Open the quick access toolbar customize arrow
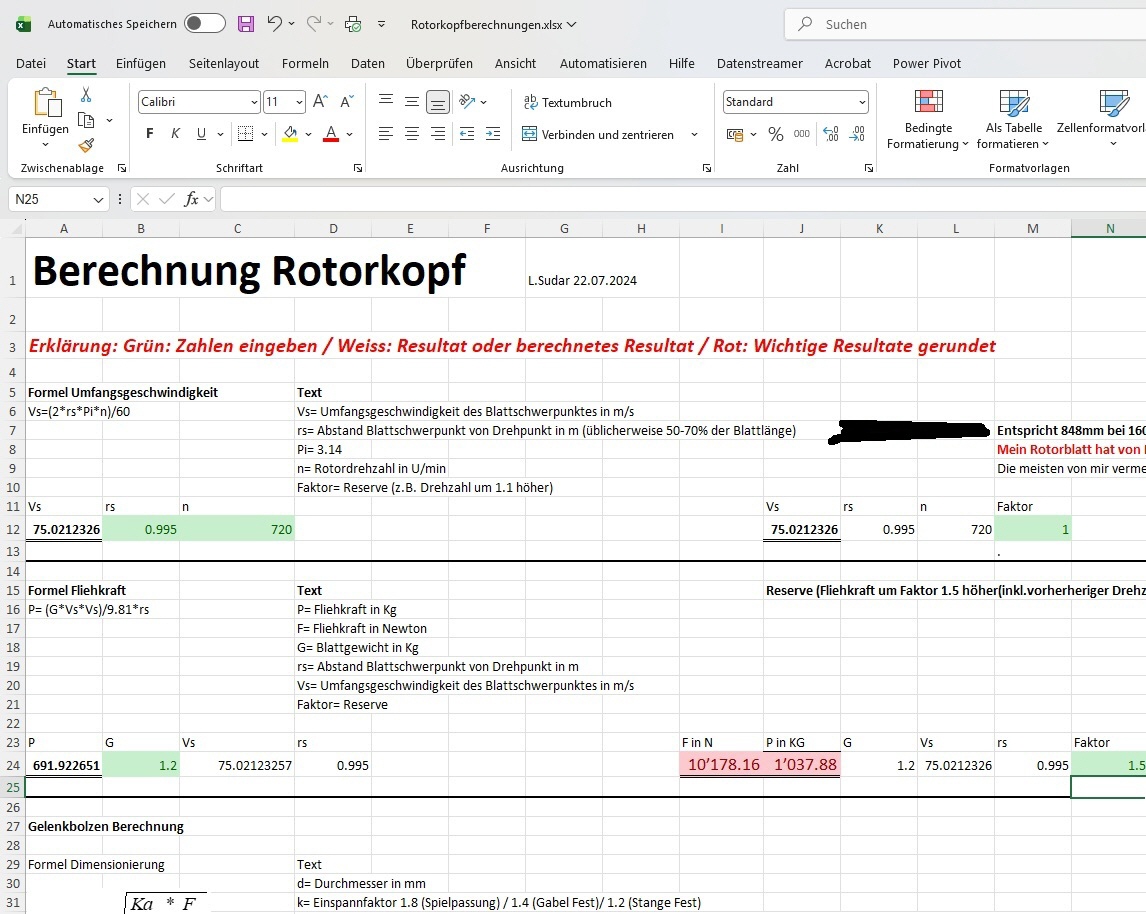 pyautogui.click(x=382, y=24)
